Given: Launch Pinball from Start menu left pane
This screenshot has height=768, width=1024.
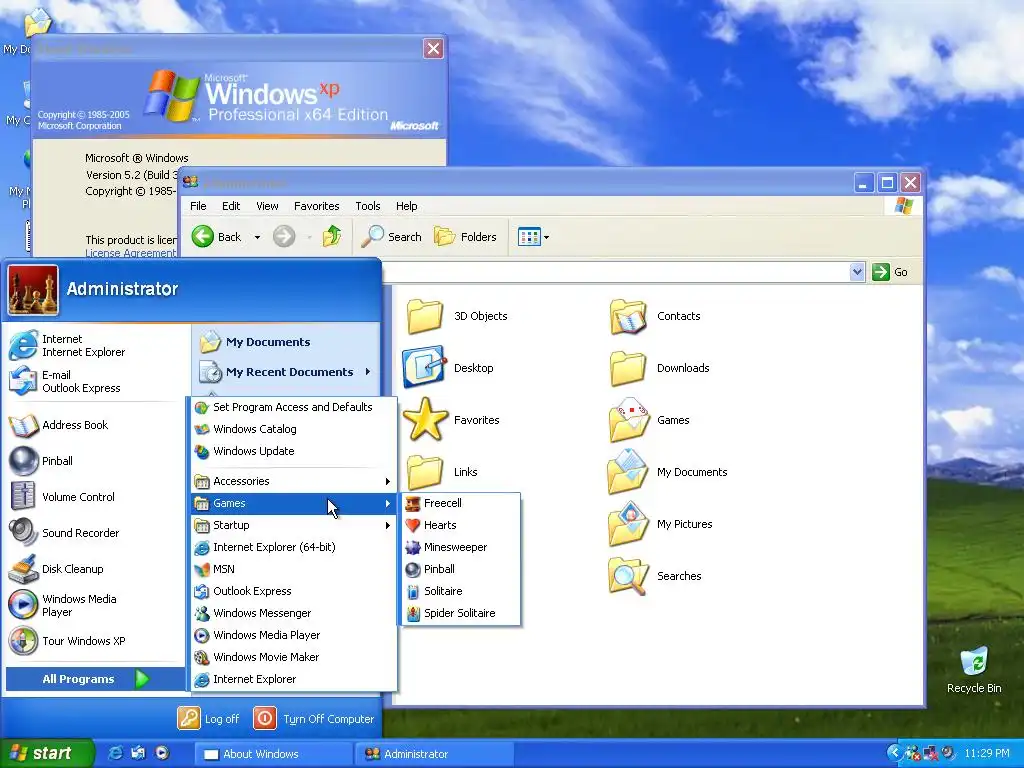Looking at the screenshot, I should 97,461.
